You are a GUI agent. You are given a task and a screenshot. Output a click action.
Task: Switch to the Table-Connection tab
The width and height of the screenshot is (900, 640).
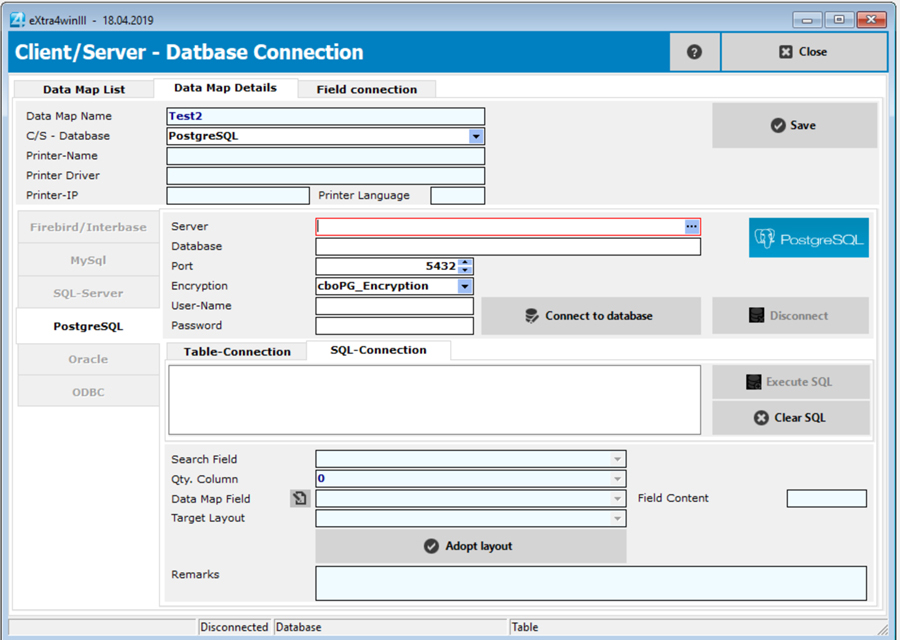coord(237,351)
